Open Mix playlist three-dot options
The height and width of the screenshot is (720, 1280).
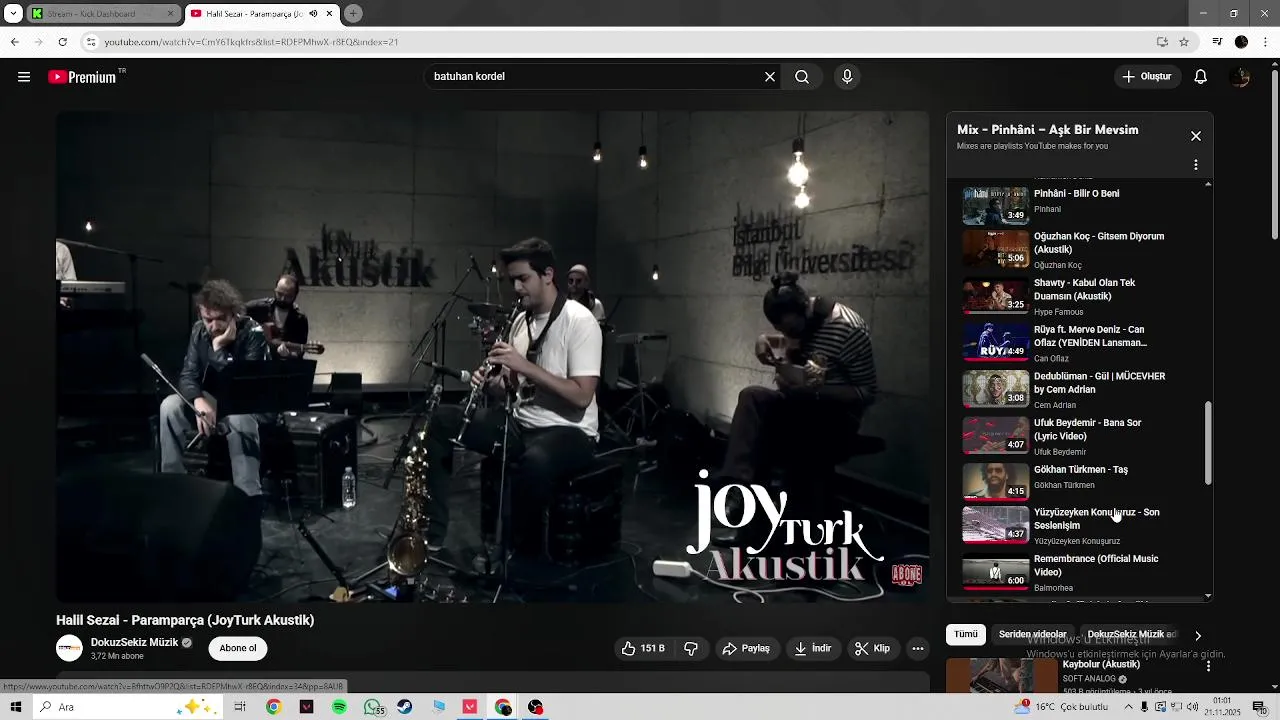pos(1196,165)
